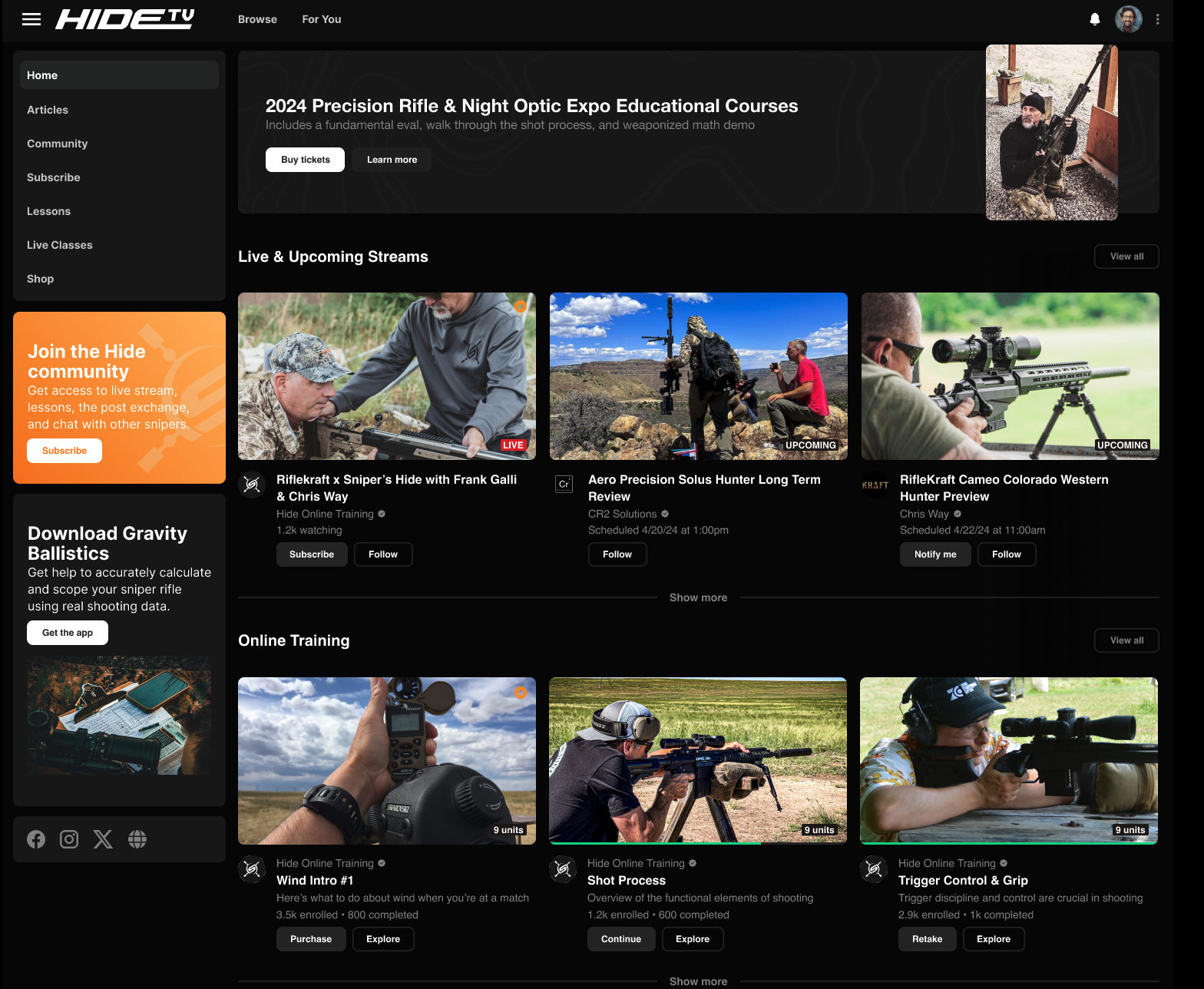This screenshot has height=989, width=1204.
Task: View all Online Training courses
Action: click(x=1126, y=640)
